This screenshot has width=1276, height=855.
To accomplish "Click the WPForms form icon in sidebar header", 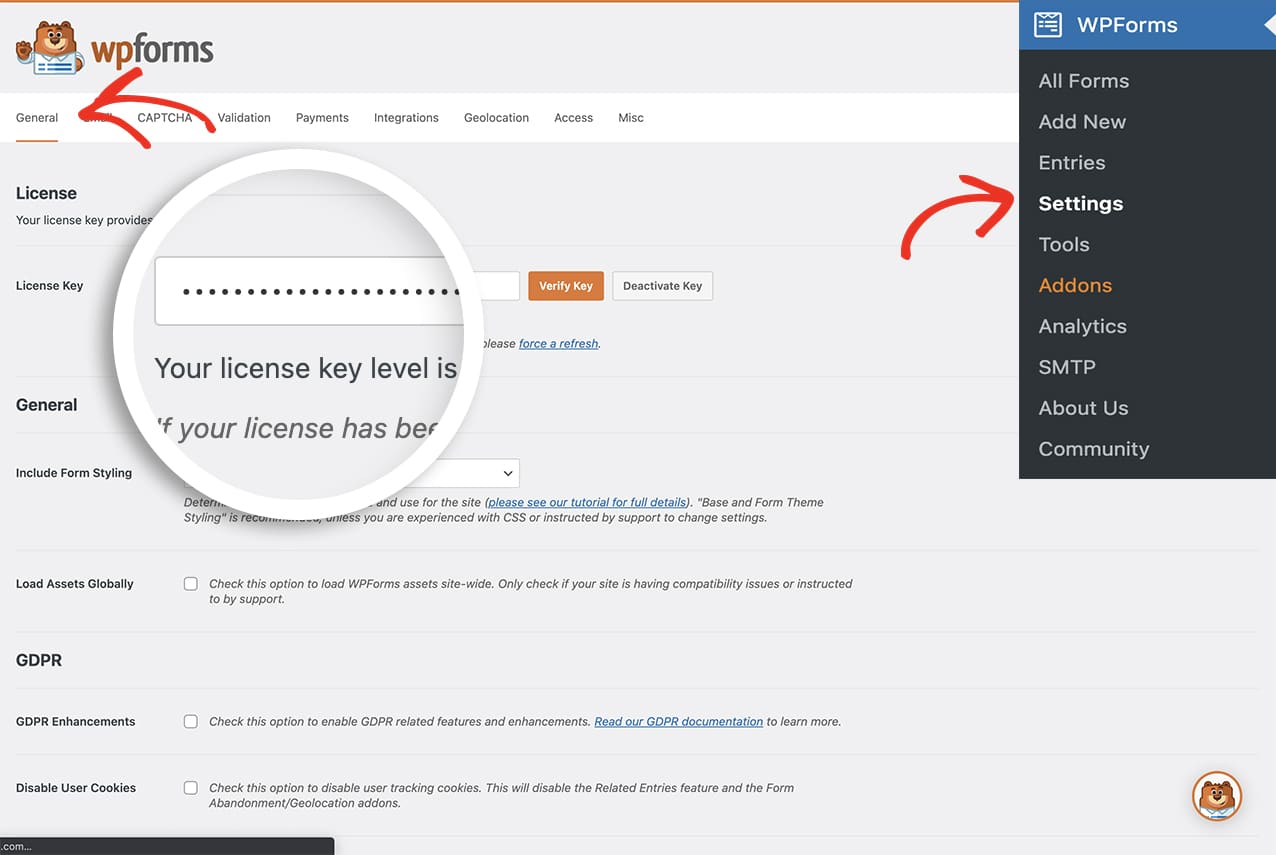I will point(1048,25).
